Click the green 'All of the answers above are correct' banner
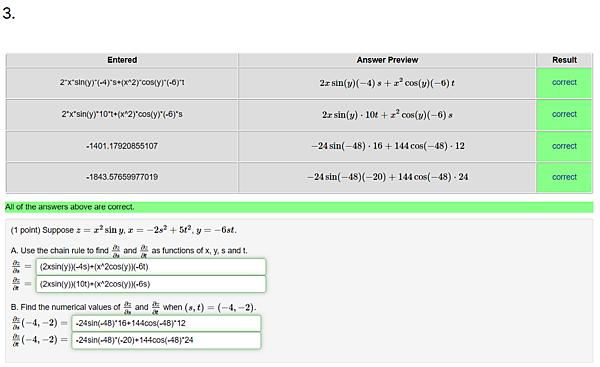 point(299,207)
